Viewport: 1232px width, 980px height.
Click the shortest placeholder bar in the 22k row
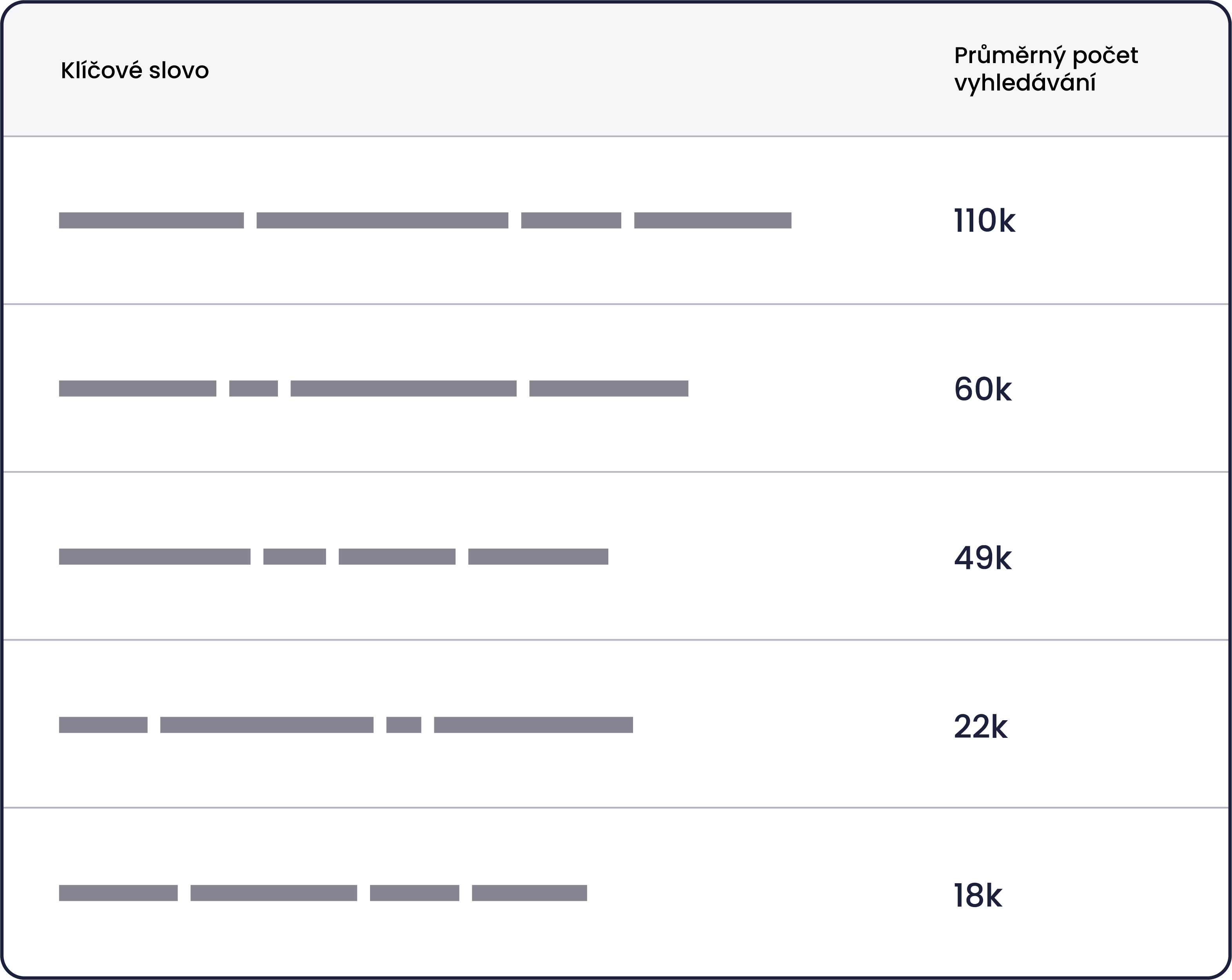[403, 725]
